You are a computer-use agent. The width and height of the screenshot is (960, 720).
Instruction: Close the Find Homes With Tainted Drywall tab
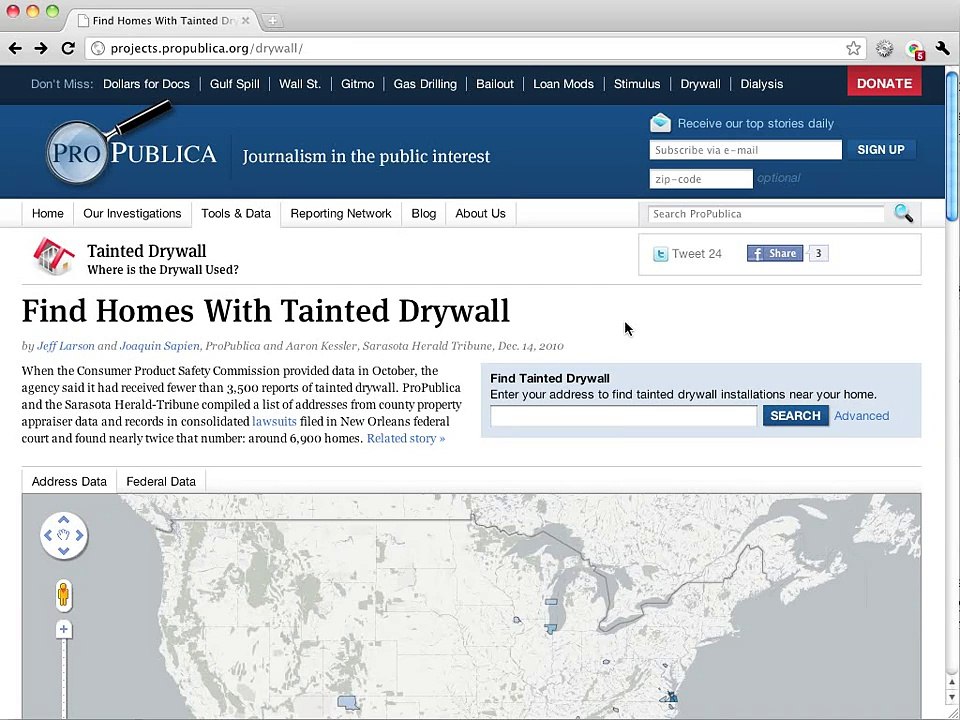pos(246,20)
